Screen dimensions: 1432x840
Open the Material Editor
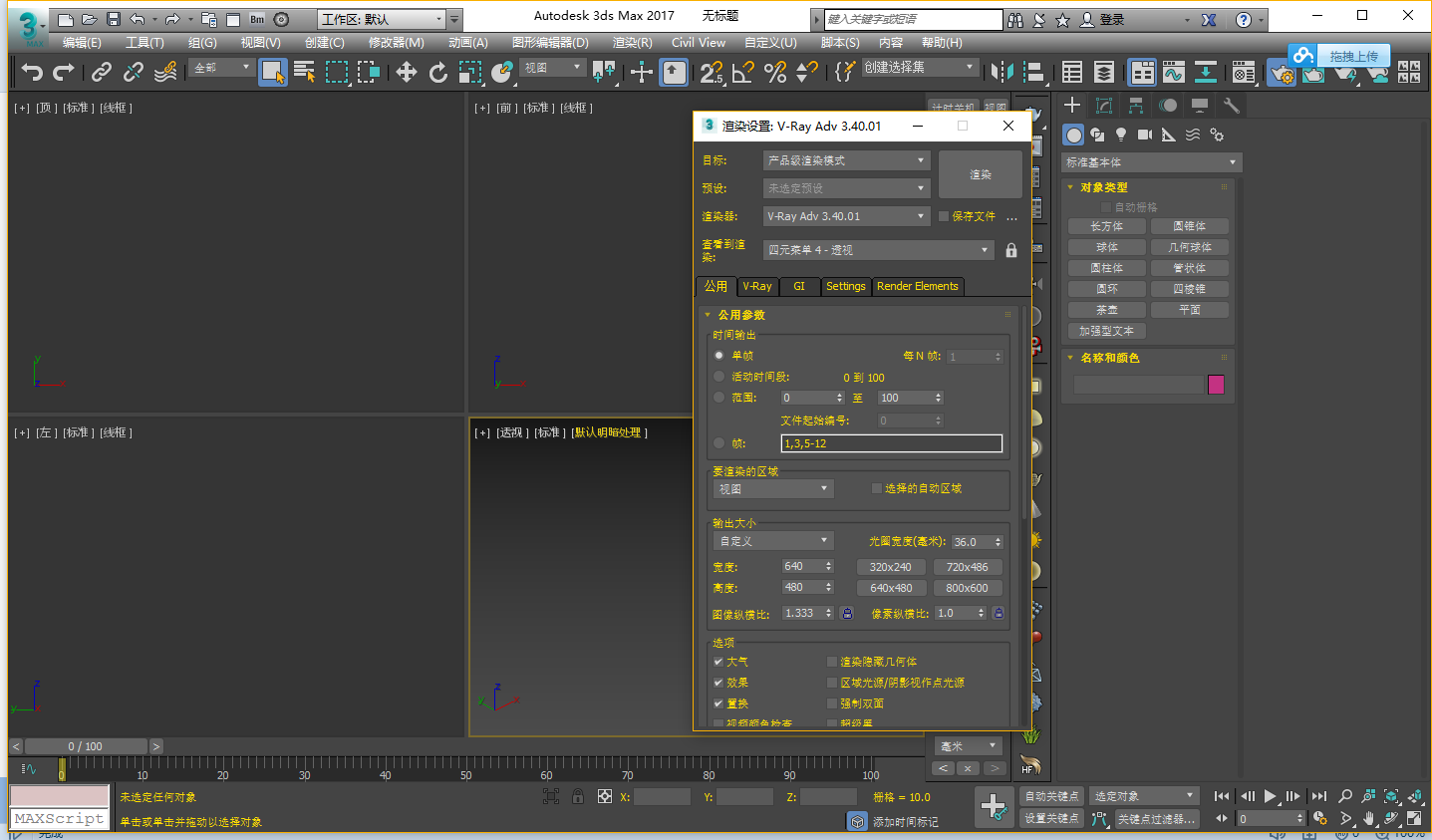coord(1243,72)
